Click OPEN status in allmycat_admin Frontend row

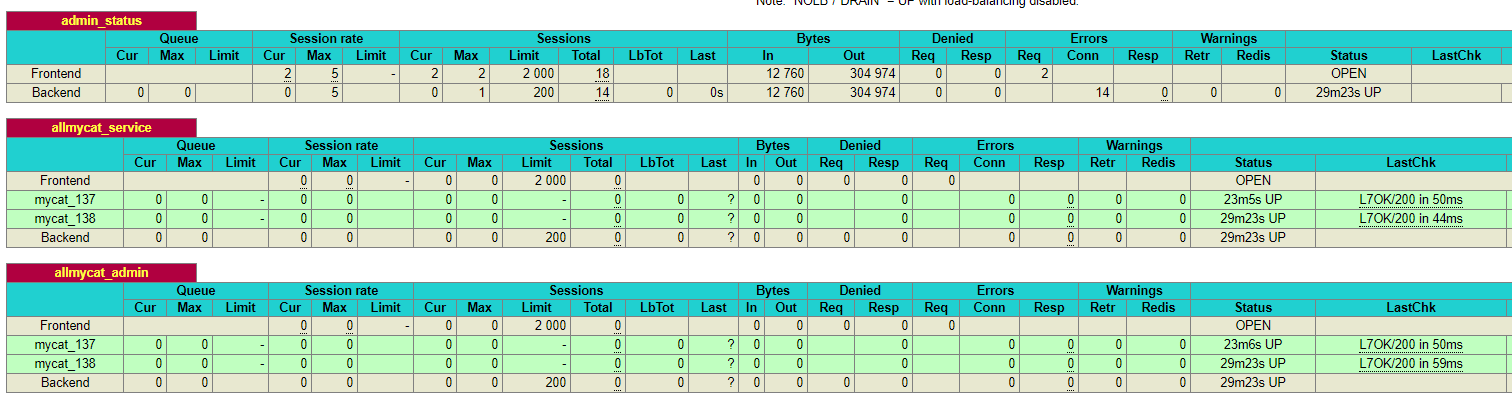coord(1253,326)
